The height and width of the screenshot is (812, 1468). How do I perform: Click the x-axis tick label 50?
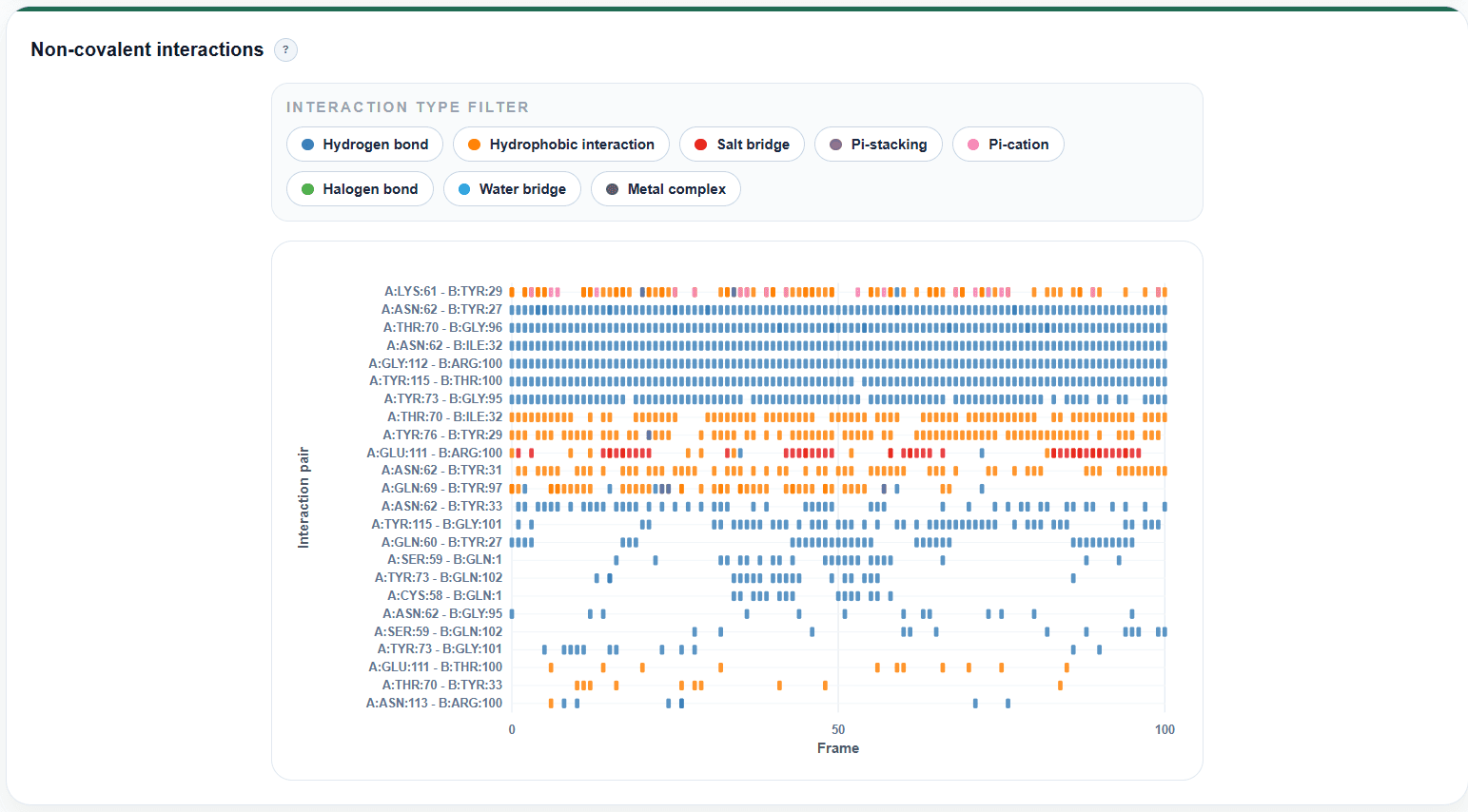point(838,730)
